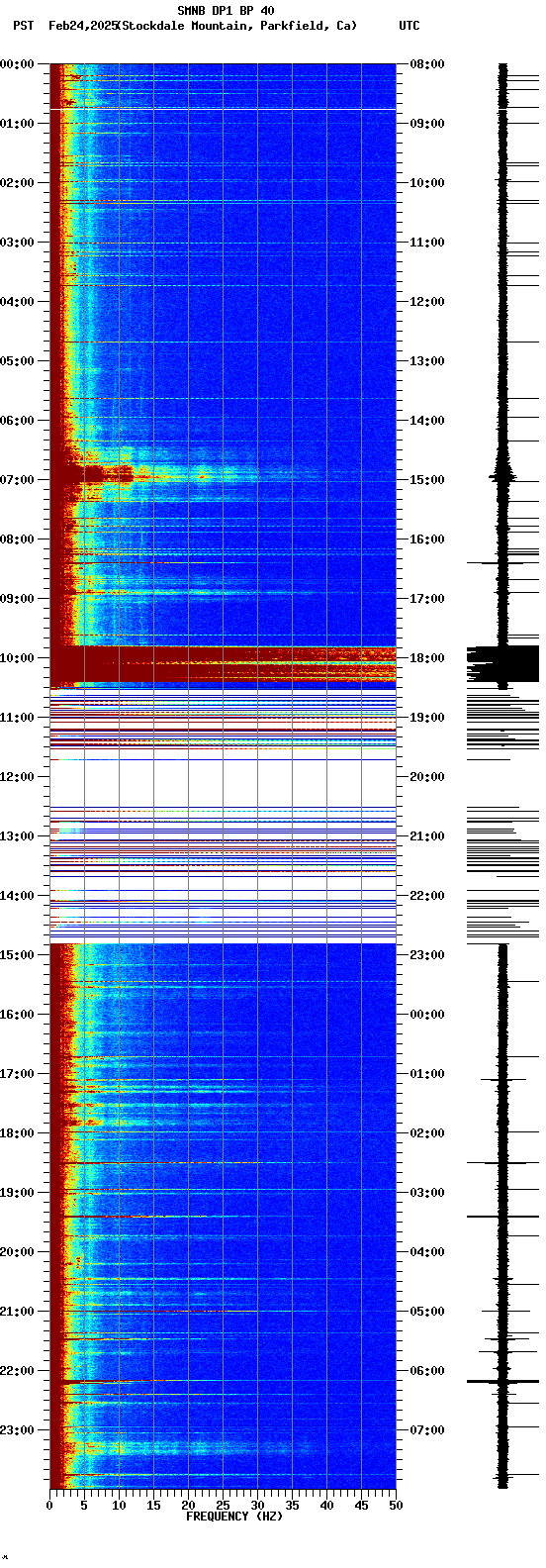The width and height of the screenshot is (546, 1568).
Task: Click the '12:00' PST time label
Action: click(17, 777)
